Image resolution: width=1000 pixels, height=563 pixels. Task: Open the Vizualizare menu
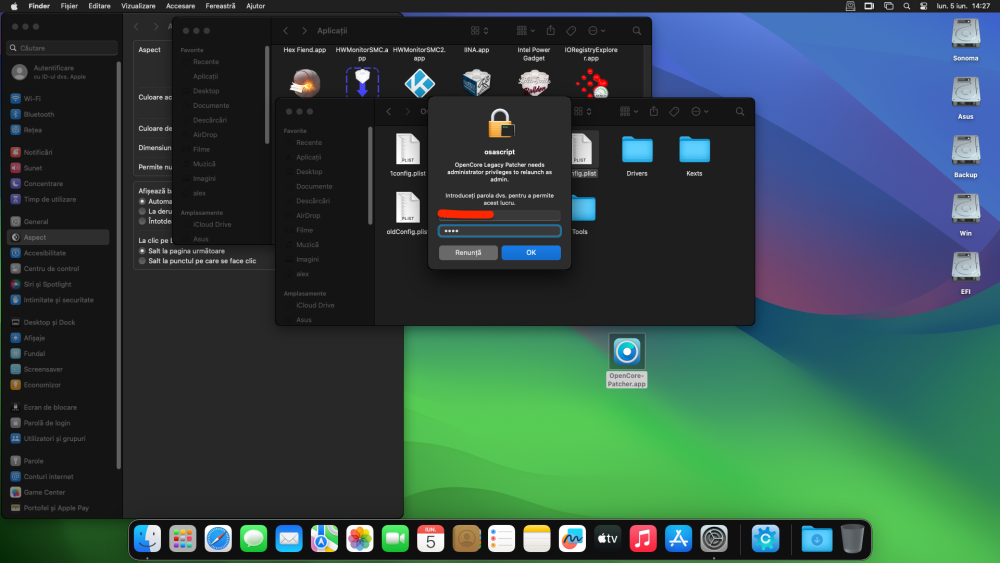pyautogui.click(x=138, y=6)
